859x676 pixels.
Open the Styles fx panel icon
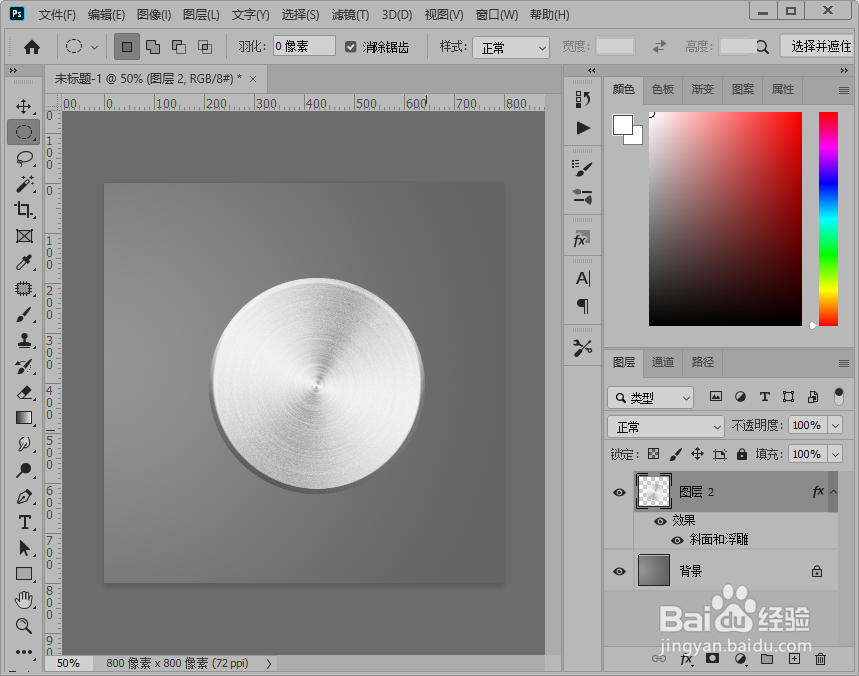[581, 239]
